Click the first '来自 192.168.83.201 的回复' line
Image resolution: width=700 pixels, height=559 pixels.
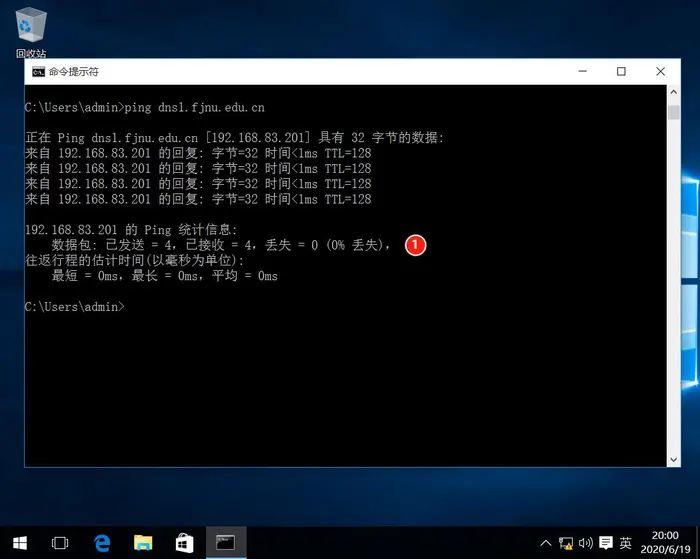198,153
